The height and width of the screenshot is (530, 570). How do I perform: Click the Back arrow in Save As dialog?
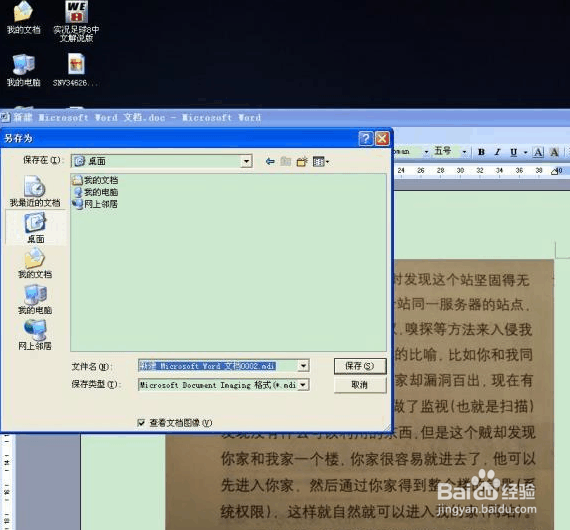pyautogui.click(x=270, y=161)
